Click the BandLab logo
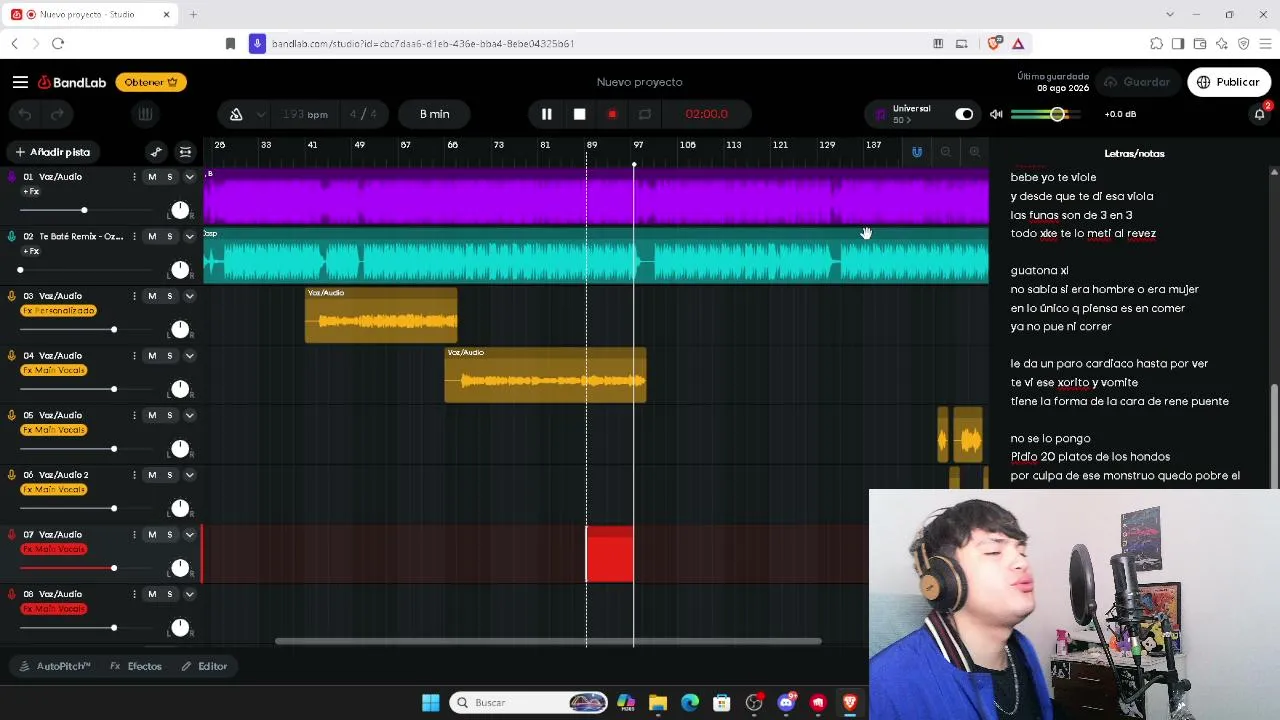 tap(72, 82)
